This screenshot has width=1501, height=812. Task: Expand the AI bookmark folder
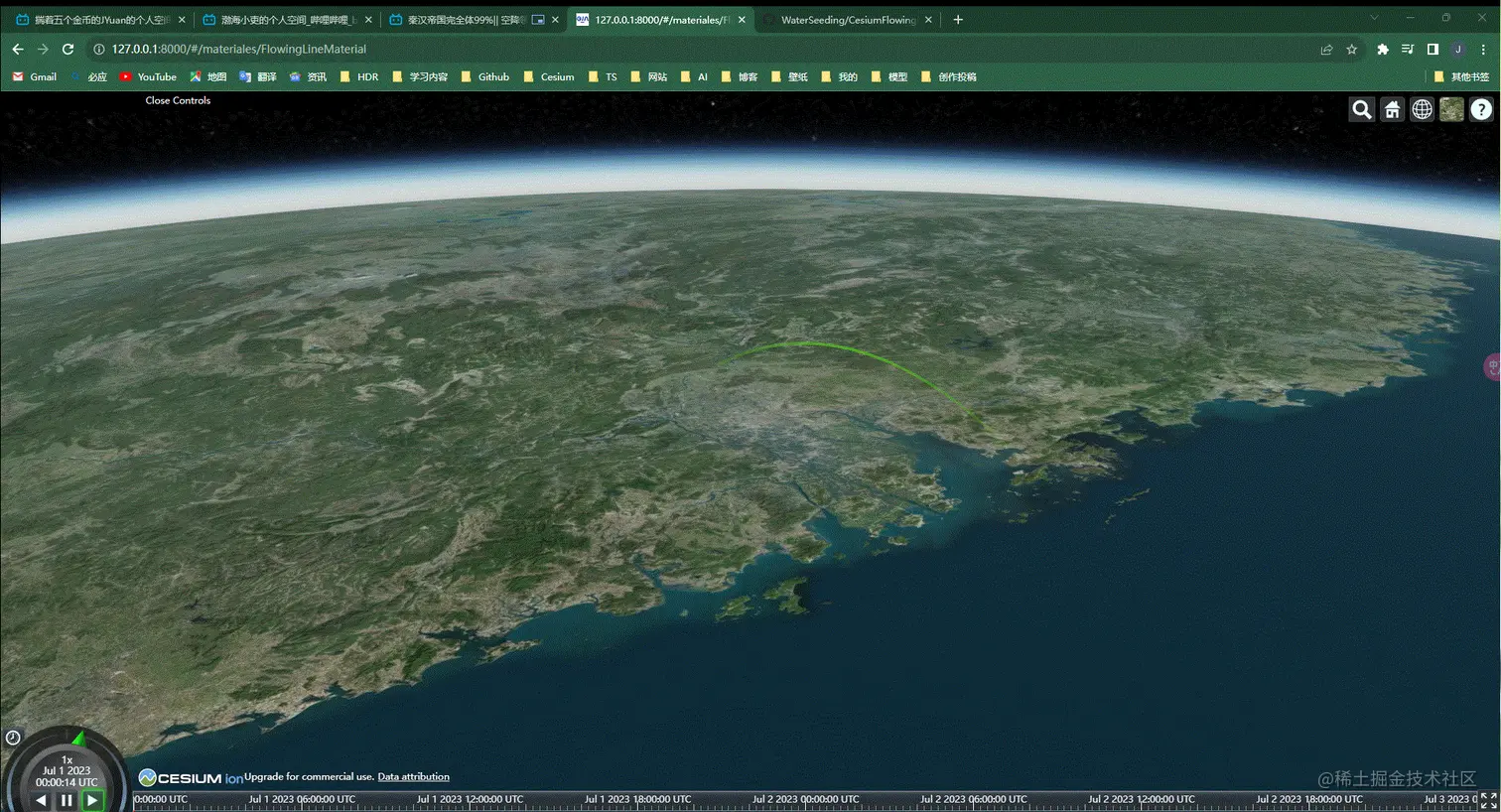tap(694, 76)
